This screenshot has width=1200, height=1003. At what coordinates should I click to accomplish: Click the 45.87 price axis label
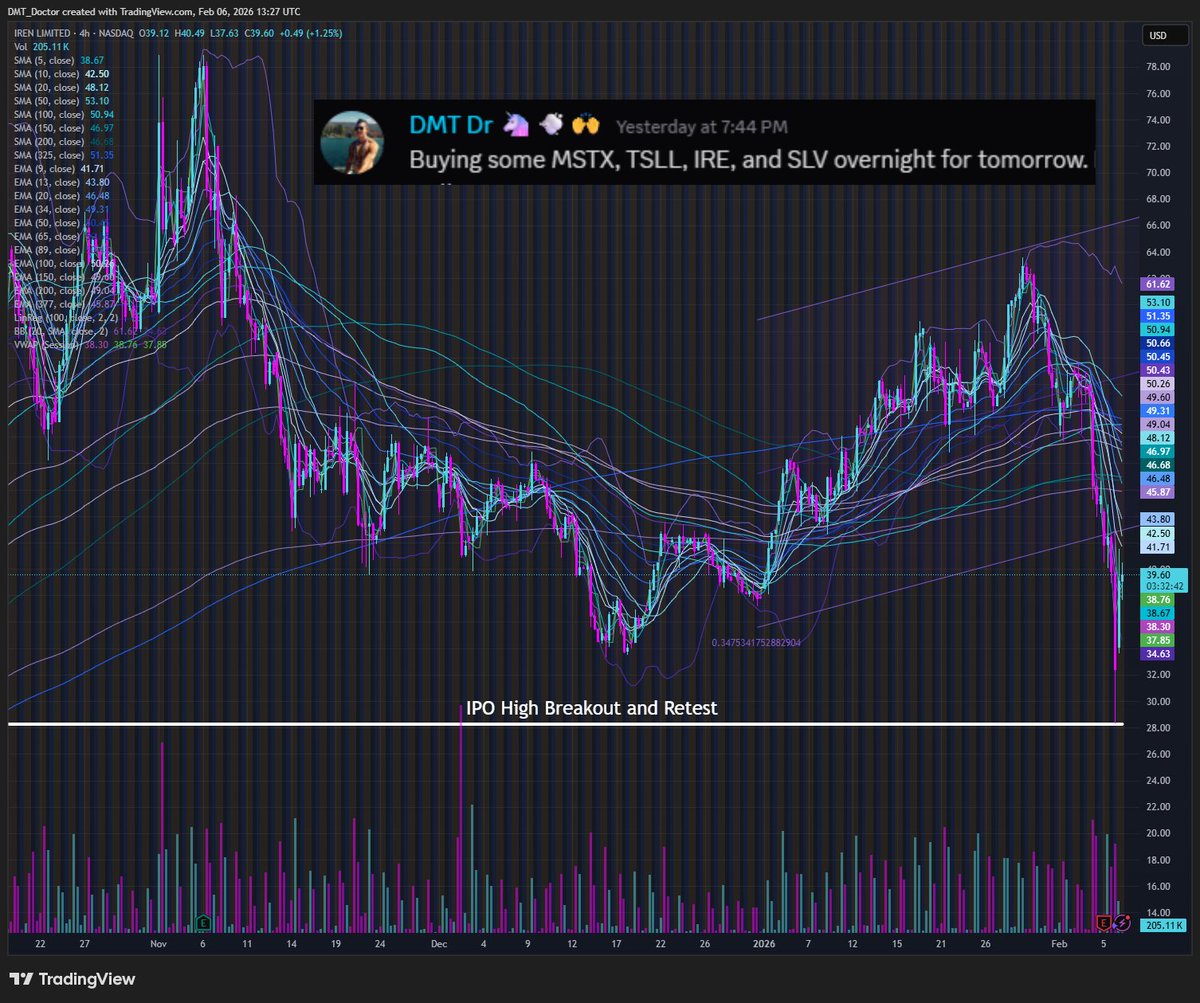pyautogui.click(x=1159, y=492)
